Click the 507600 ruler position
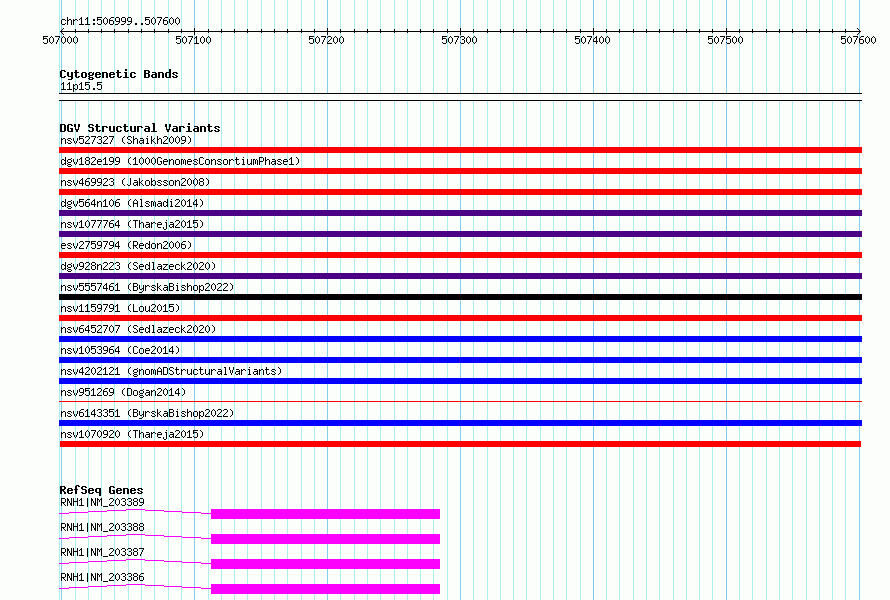890x600 pixels. tap(858, 40)
